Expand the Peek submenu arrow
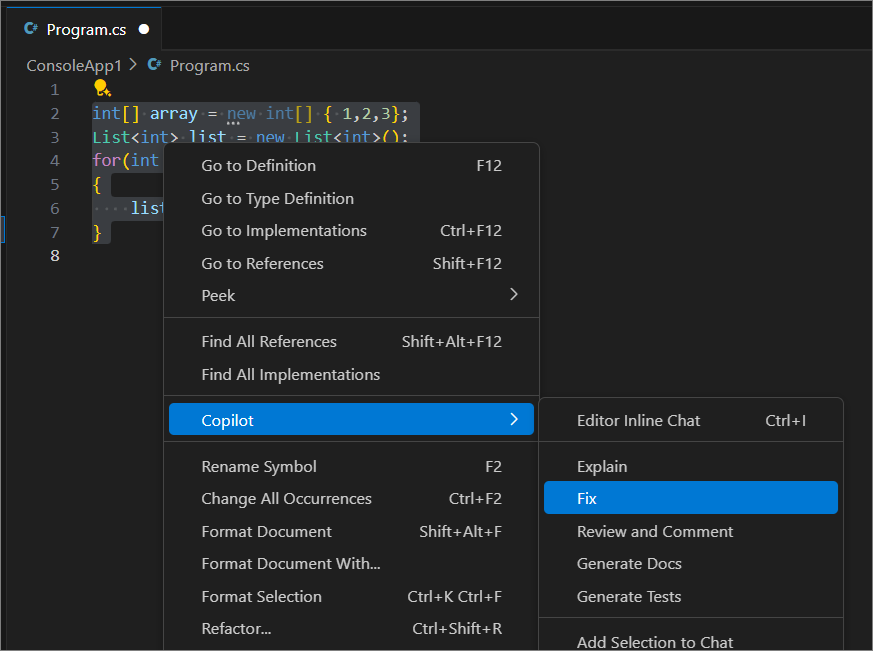873x651 pixels. click(514, 294)
